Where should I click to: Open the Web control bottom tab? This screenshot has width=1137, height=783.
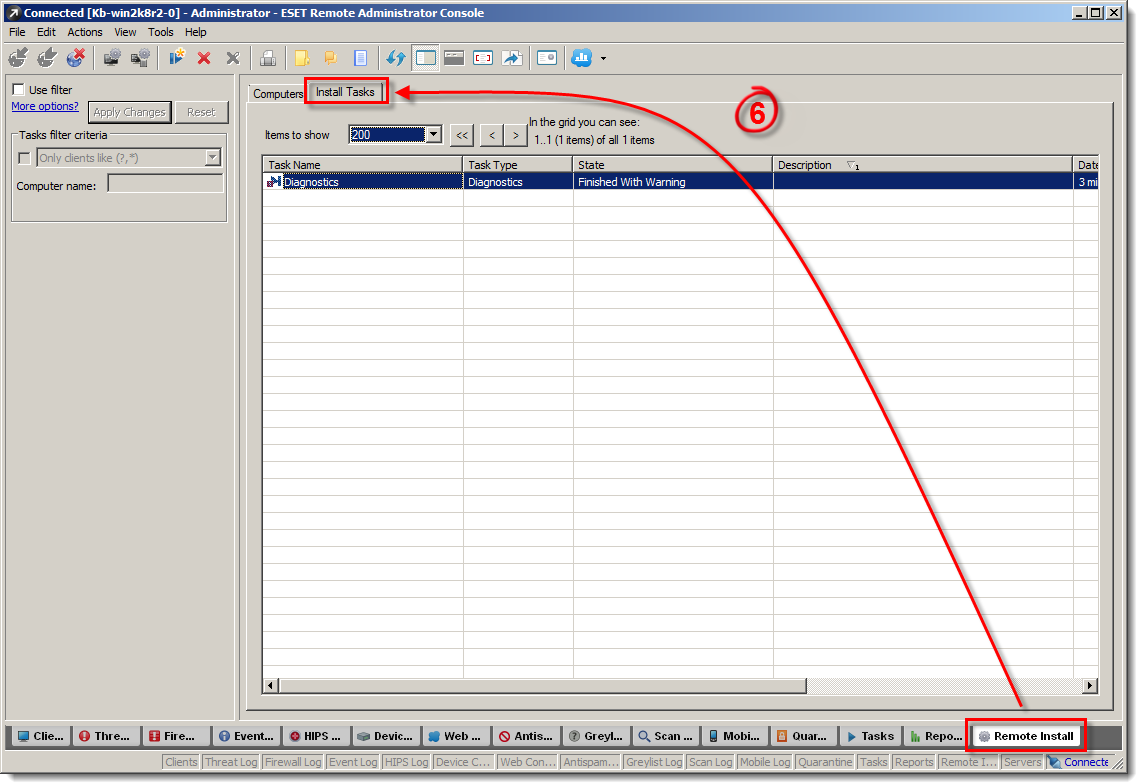[x=456, y=736]
